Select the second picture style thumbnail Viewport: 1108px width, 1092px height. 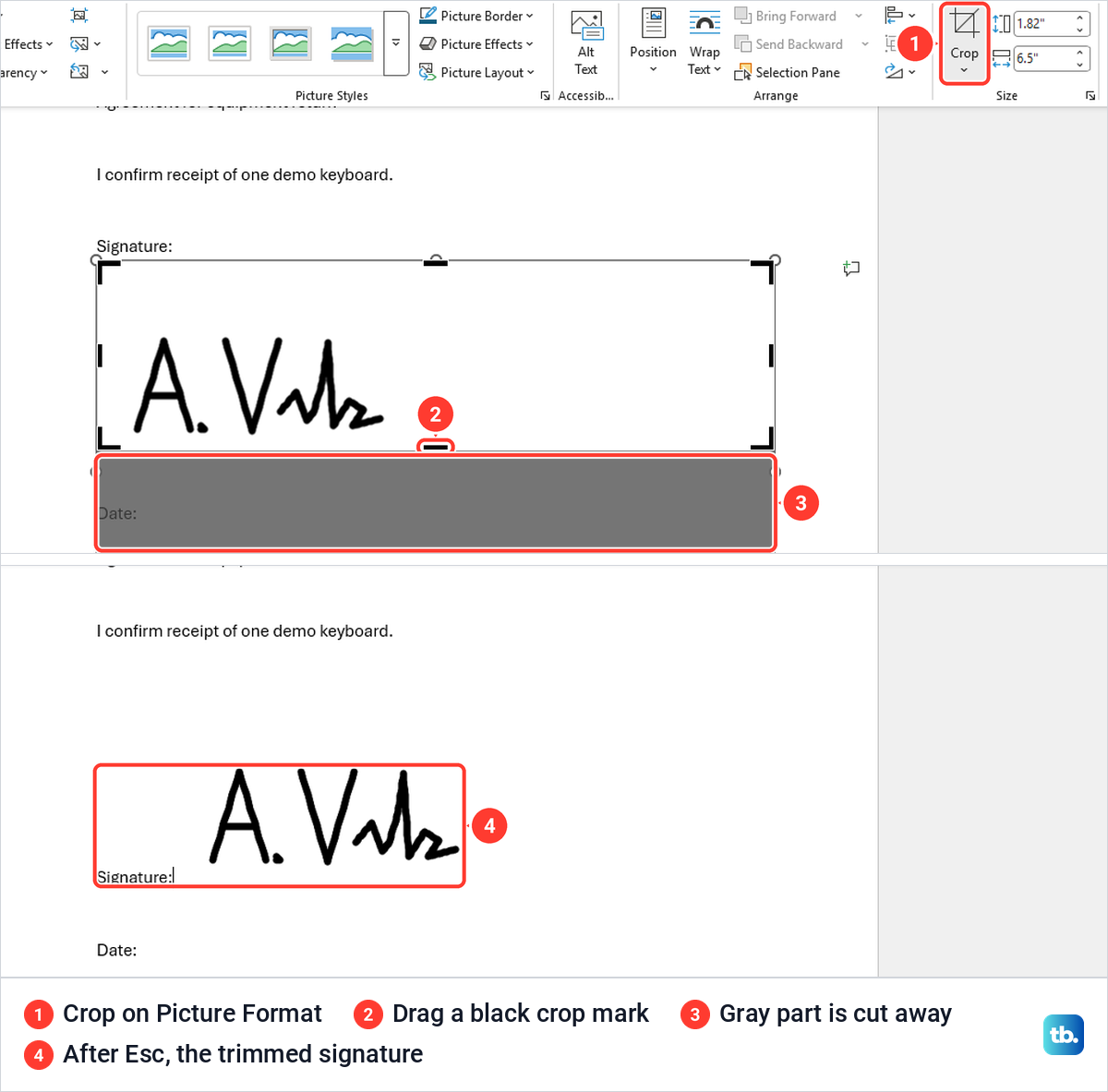pyautogui.click(x=230, y=43)
